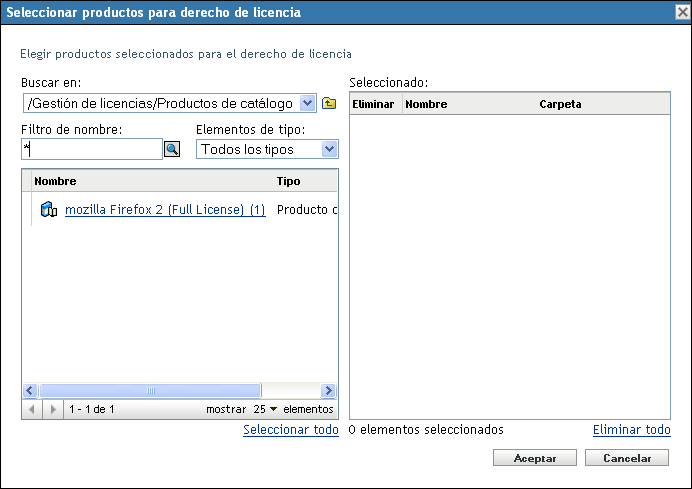Click into the Filtro de nombre field
This screenshot has height=489, width=692.
(92, 149)
